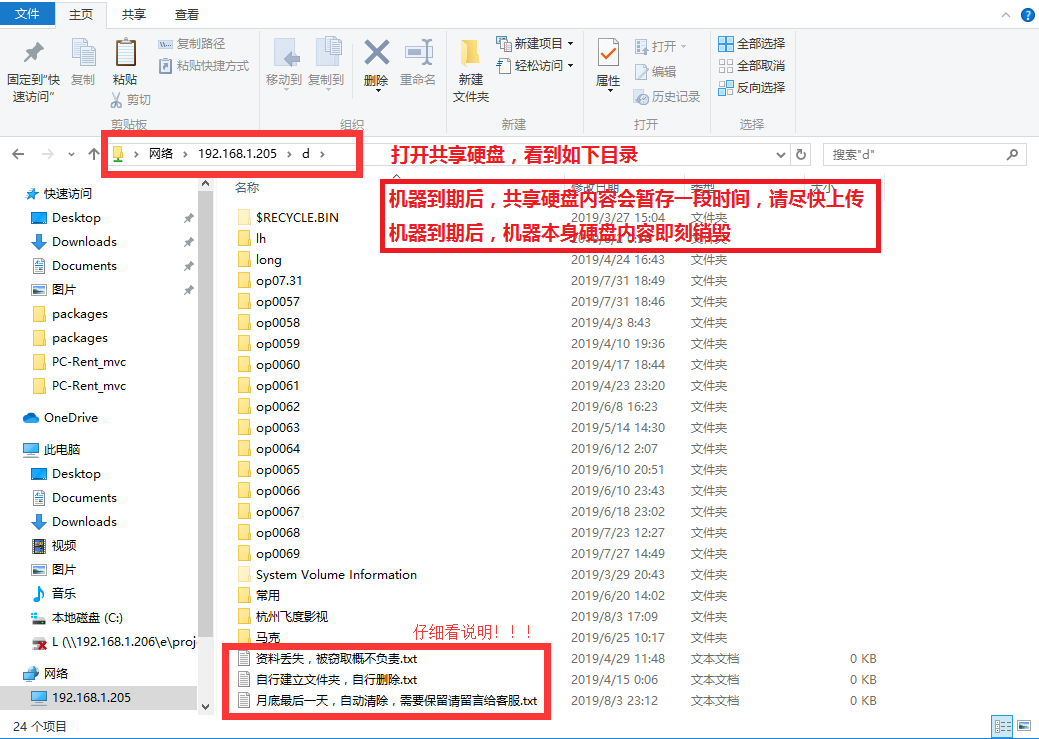Select Quick access (快速访问) in sidebar
The height and width of the screenshot is (739, 1039).
pyautogui.click(x=58, y=194)
